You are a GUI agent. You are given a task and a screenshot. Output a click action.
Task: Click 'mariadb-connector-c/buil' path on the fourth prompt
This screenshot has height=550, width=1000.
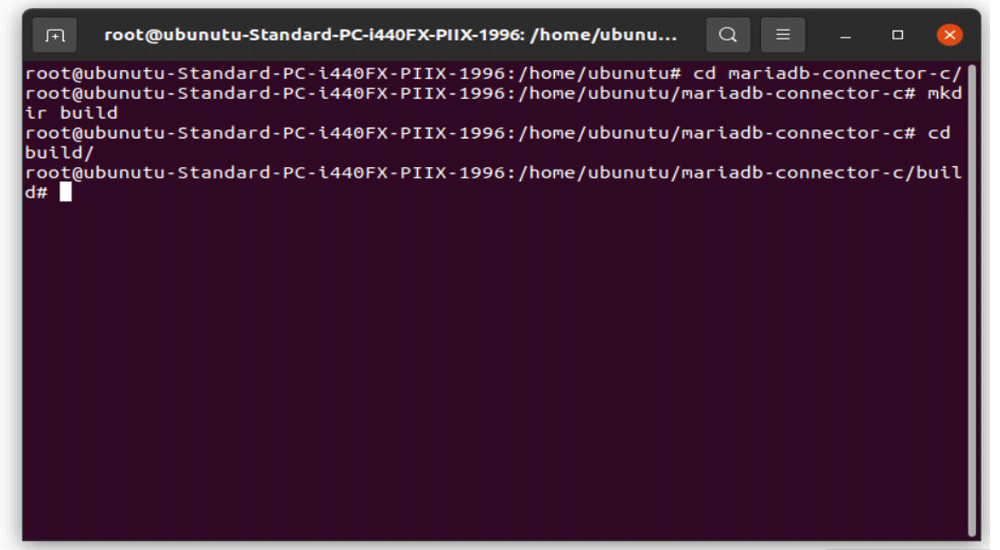(x=821, y=172)
